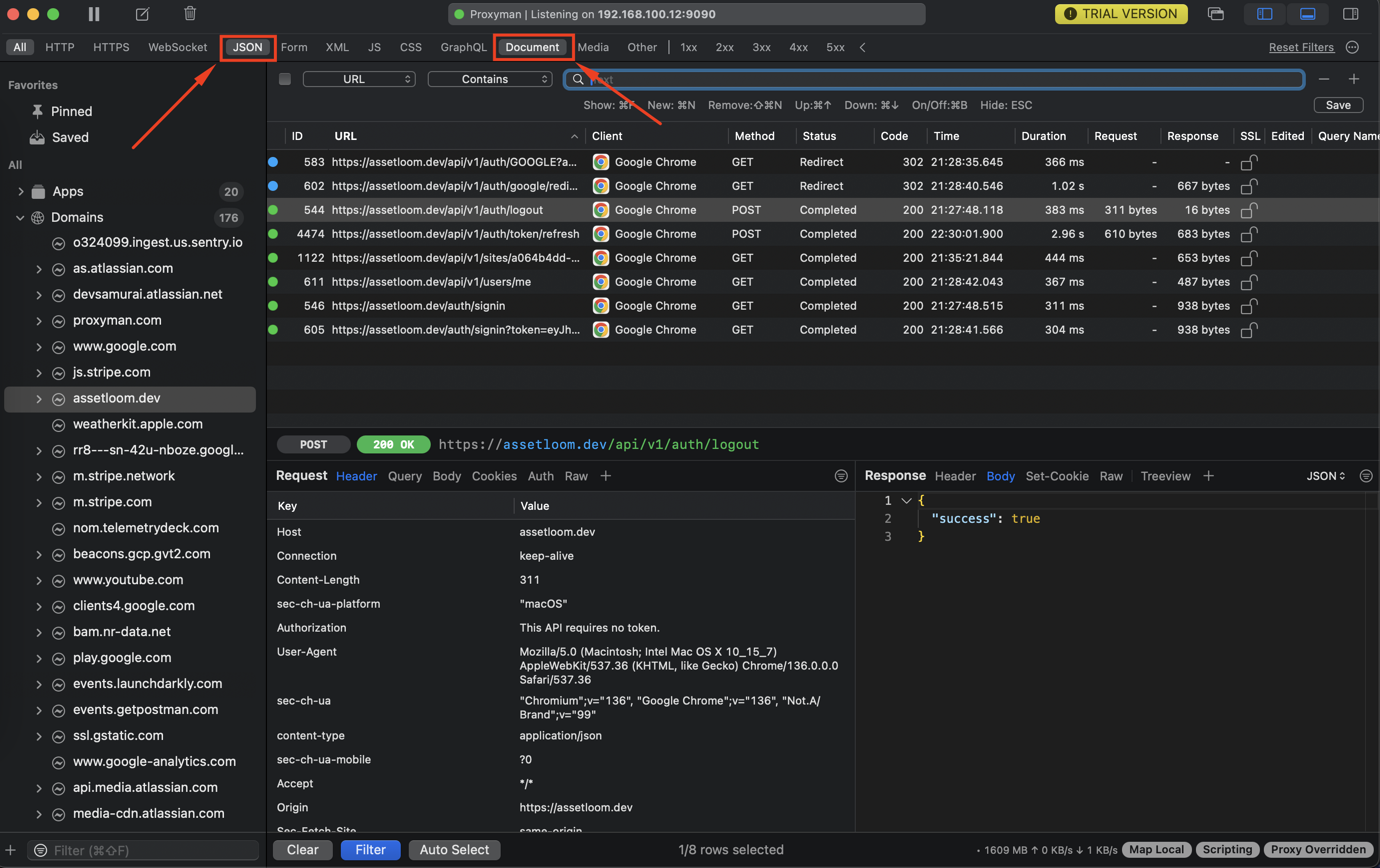
Task: Open the JSON format dropdown in Response
Action: 1327,476
